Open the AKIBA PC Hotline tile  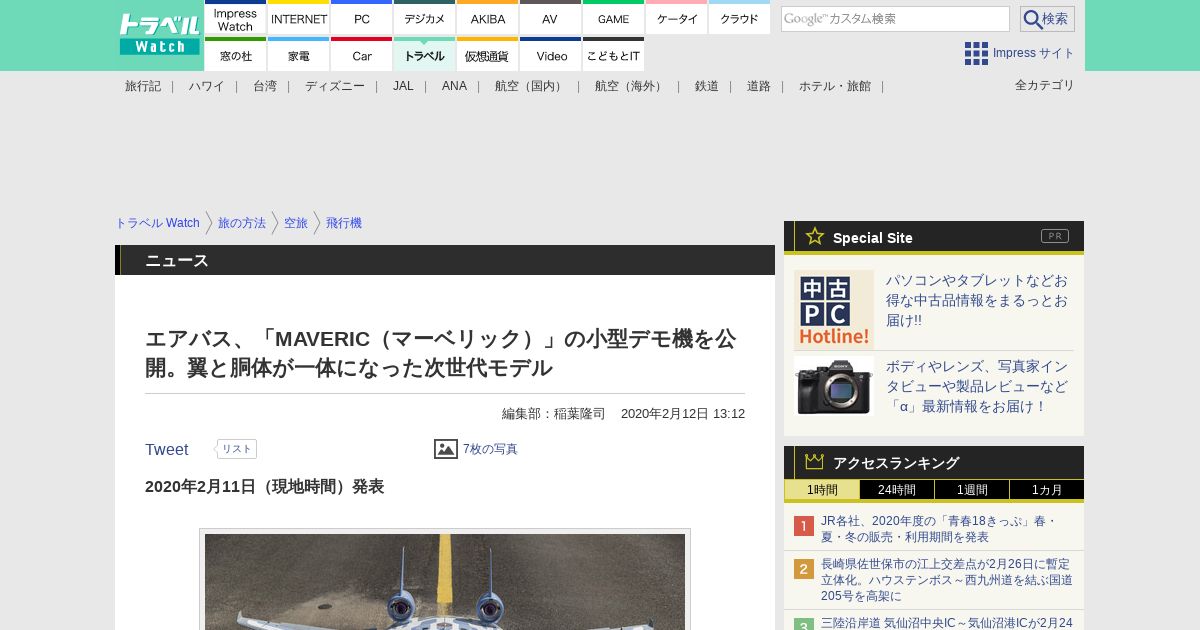(x=488, y=18)
